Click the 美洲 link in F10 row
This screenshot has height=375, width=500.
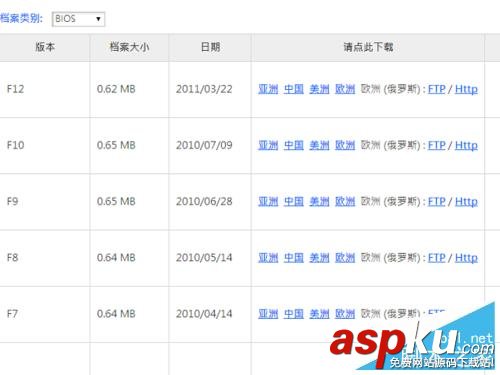click(319, 145)
